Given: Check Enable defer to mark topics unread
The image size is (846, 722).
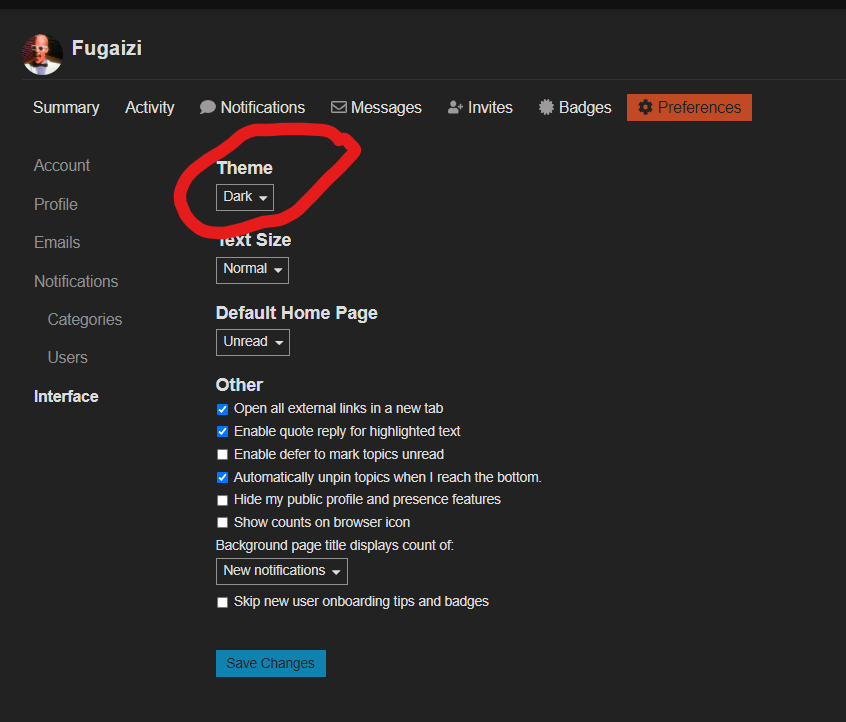Looking at the screenshot, I should 222,455.
